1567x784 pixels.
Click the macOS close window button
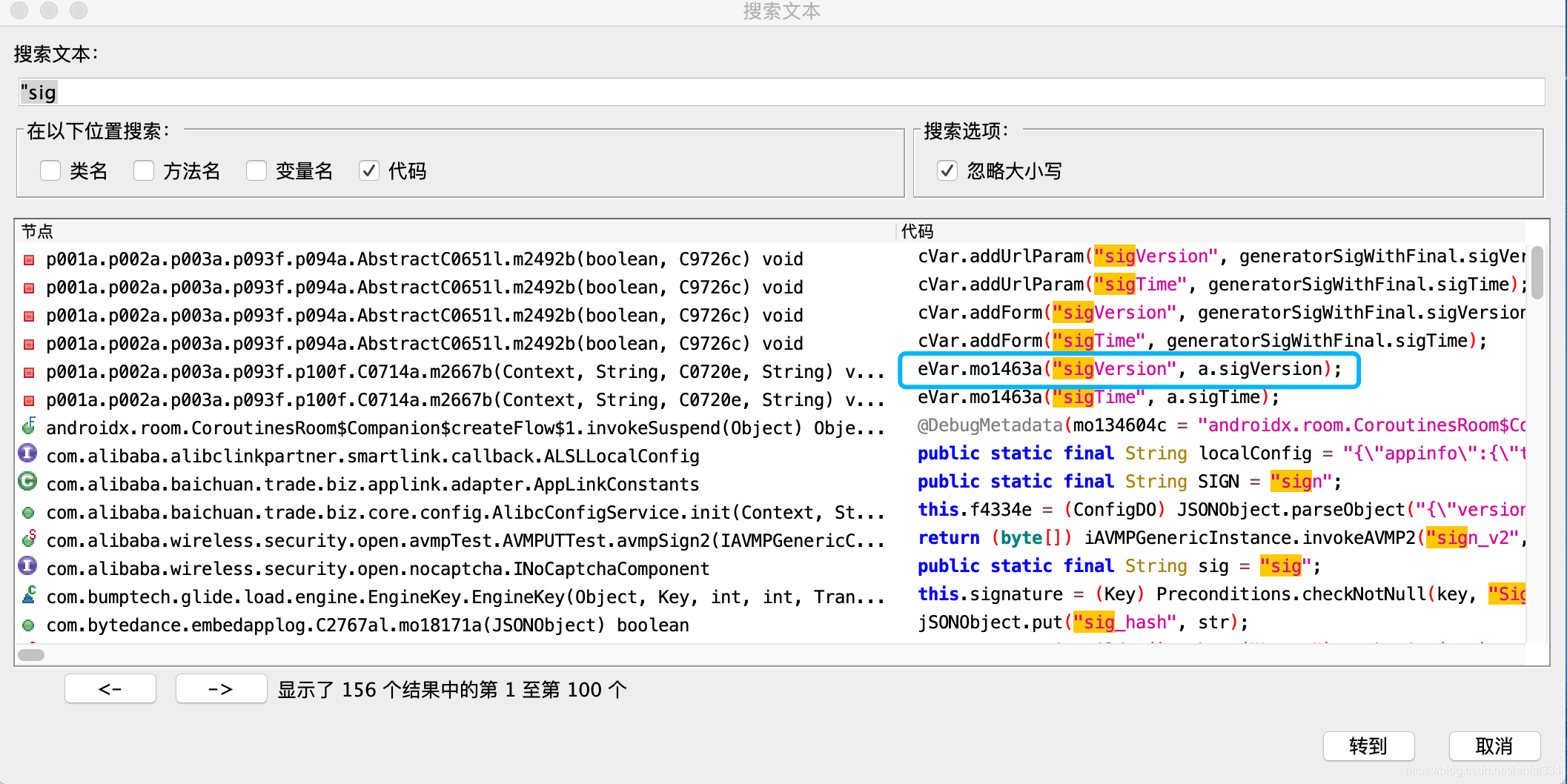(x=19, y=10)
